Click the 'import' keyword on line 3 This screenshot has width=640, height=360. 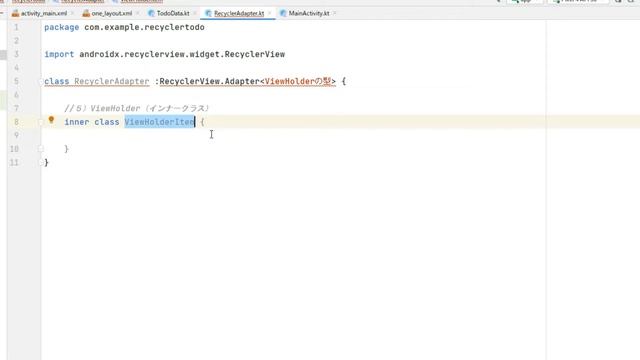(59, 54)
